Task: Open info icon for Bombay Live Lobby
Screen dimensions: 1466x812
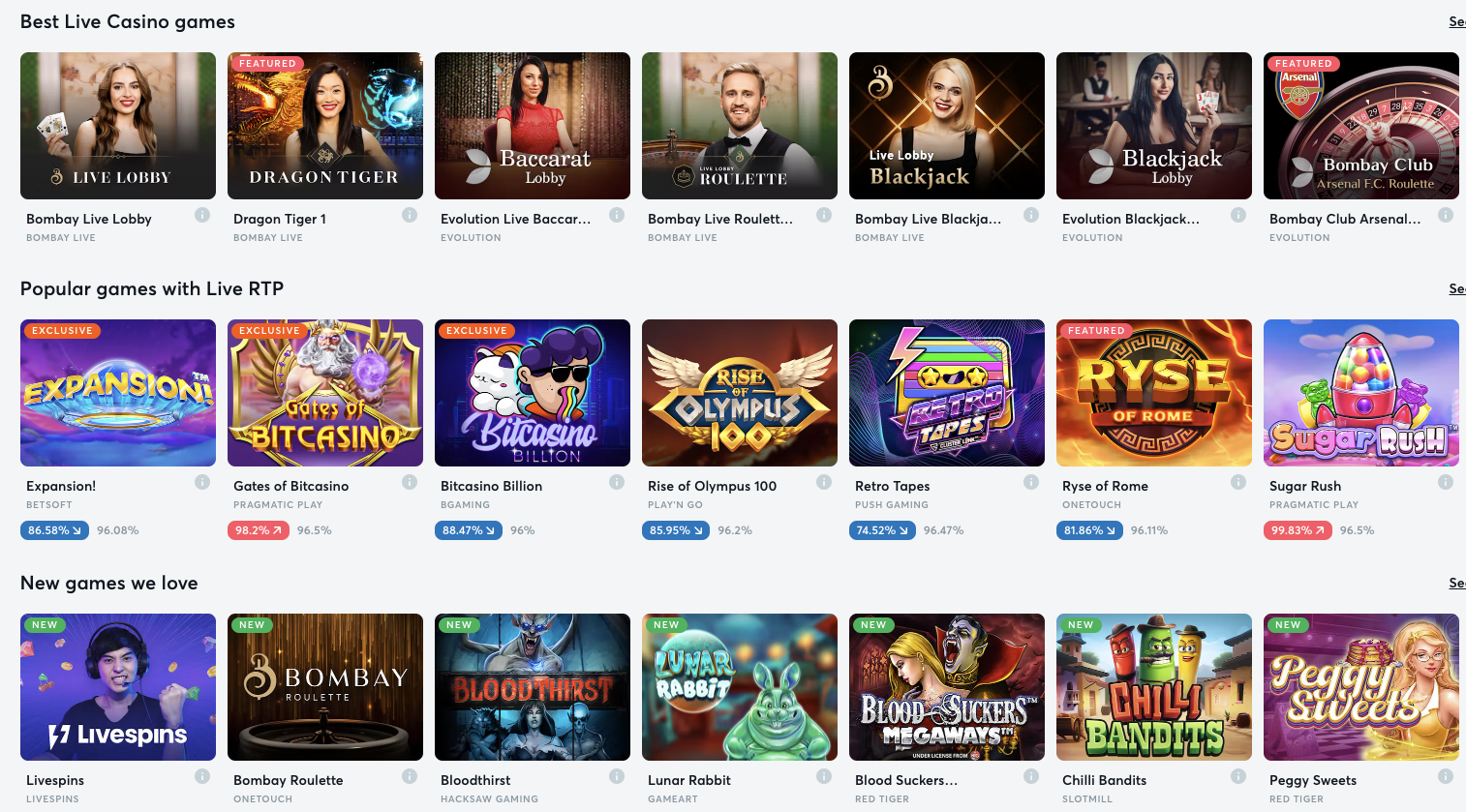Action: [x=202, y=215]
